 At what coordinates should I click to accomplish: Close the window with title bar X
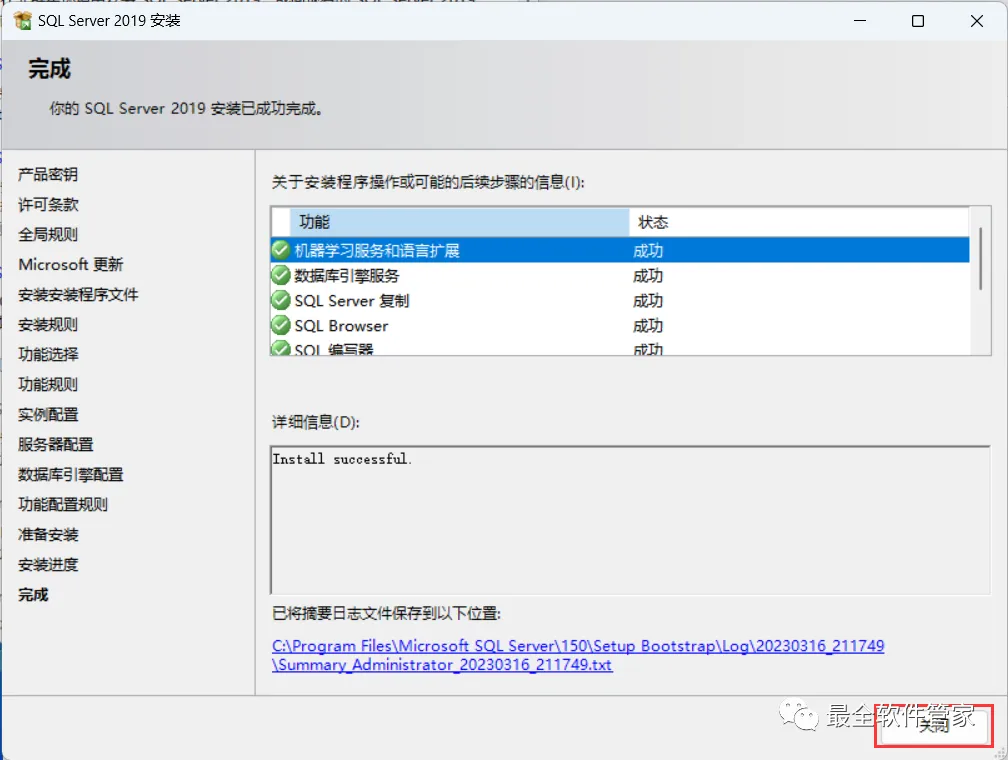click(976, 21)
